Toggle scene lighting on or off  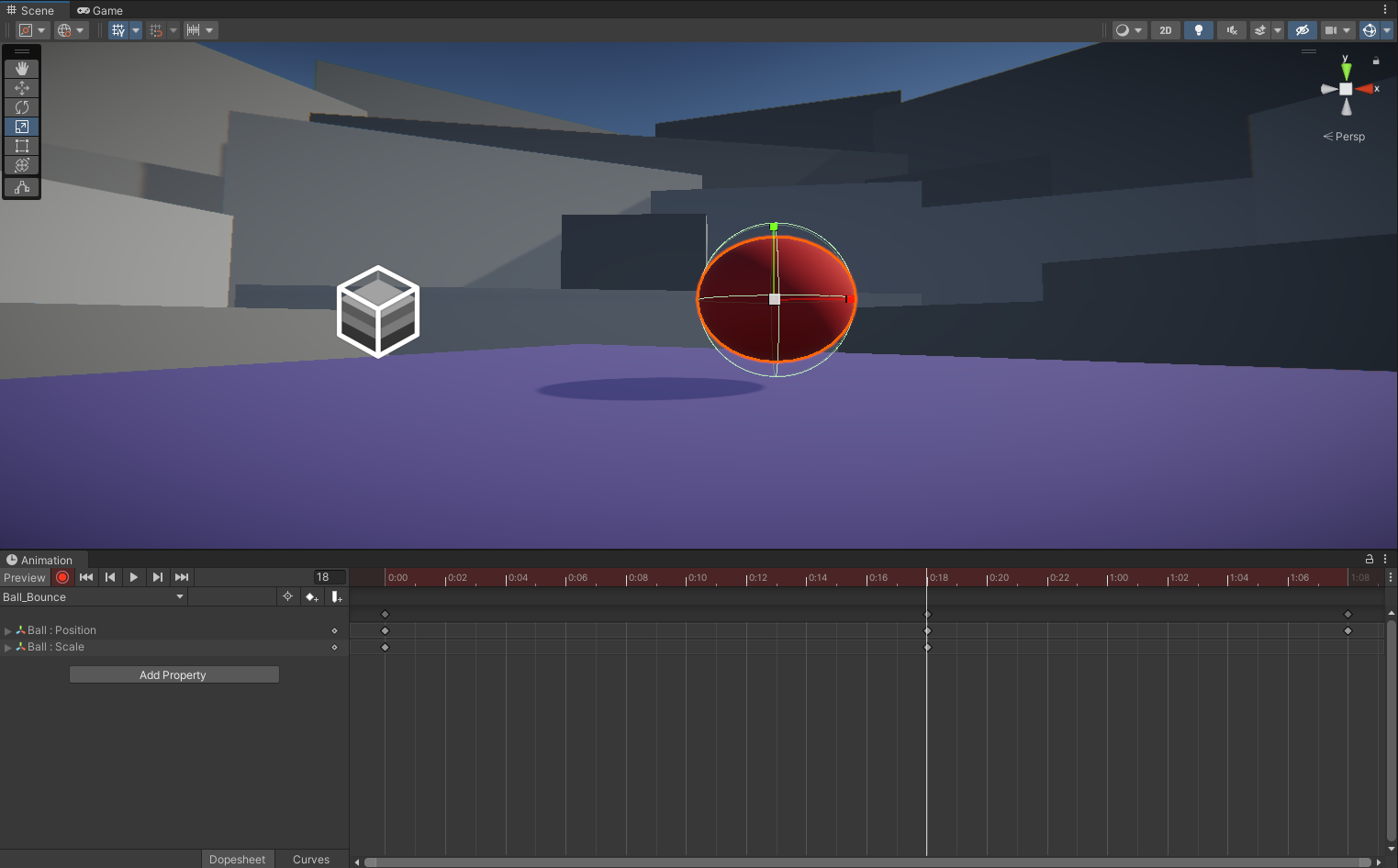pos(1198,30)
